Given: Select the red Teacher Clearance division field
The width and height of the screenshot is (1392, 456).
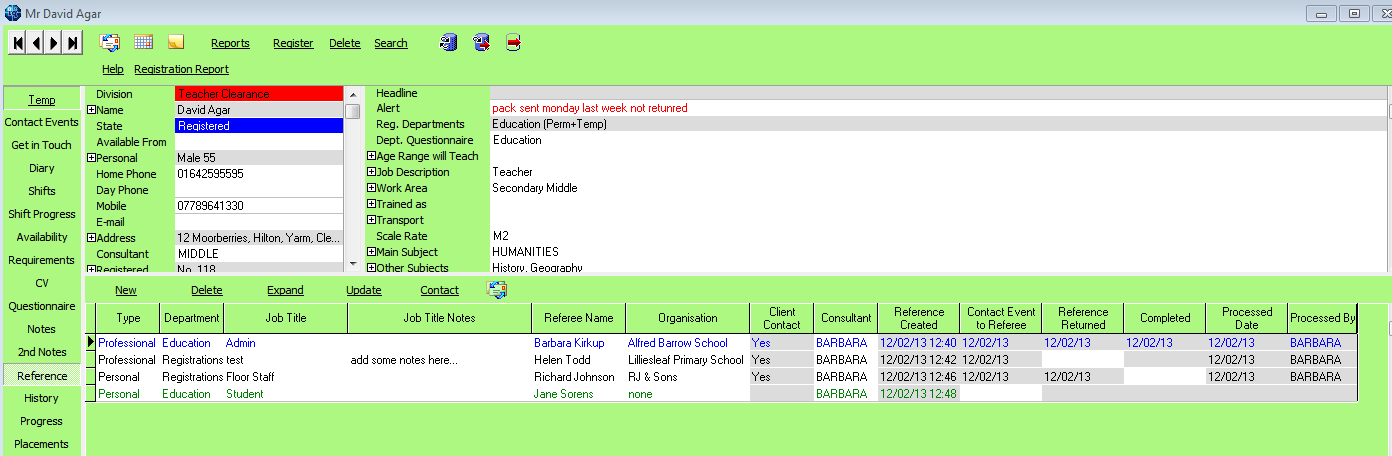Looking at the screenshot, I should pyautogui.click(x=259, y=94).
